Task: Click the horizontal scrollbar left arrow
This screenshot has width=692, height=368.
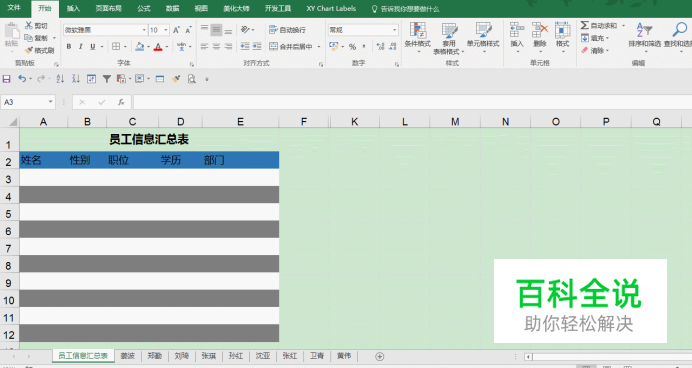Action: click(x=528, y=357)
